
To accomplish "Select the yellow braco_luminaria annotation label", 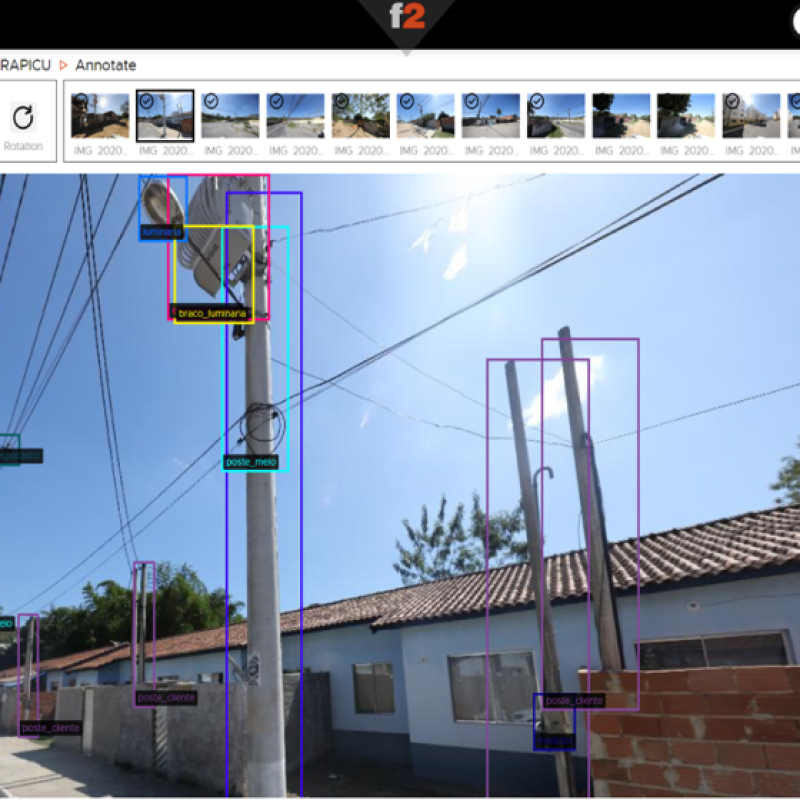I will click(211, 314).
